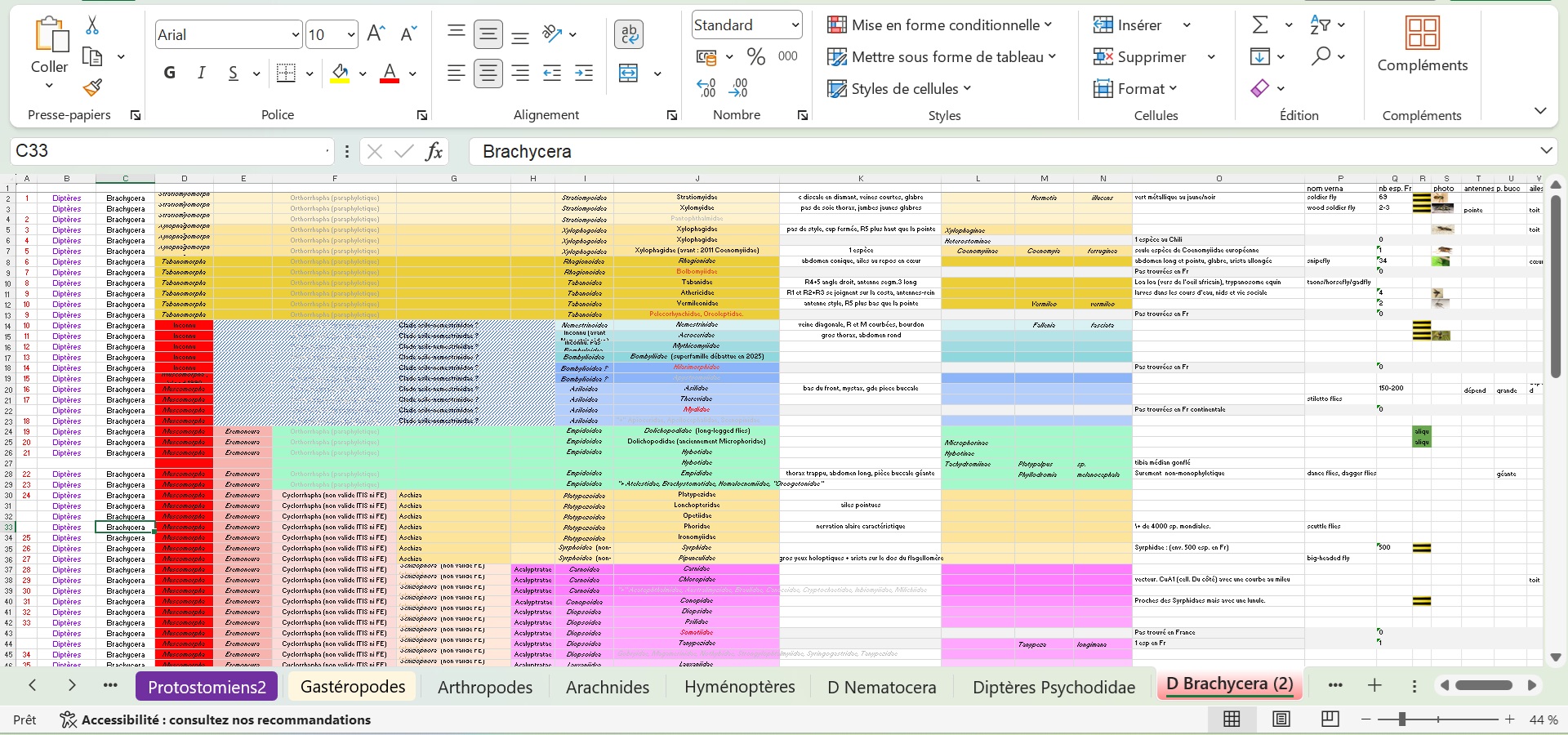Viewport: 1568px width, 735px height.
Task: Click merge and center icon
Action: tap(628, 73)
